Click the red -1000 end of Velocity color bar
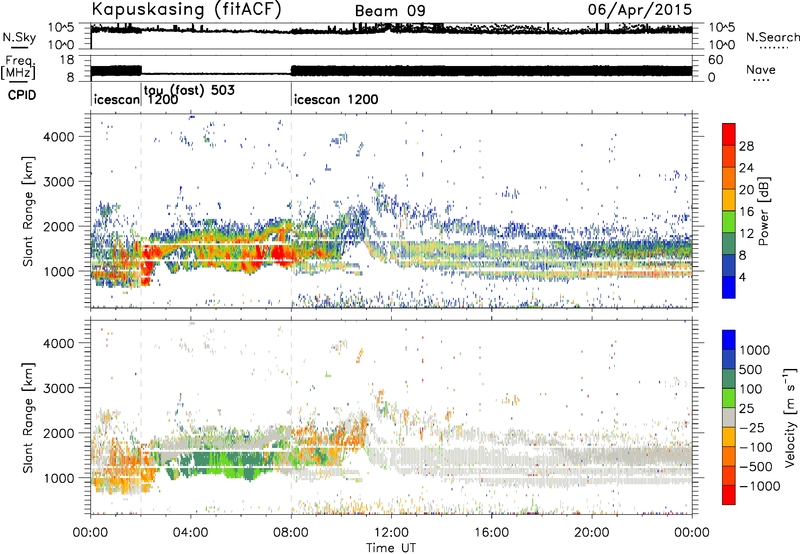This screenshot has width=800, height=554. point(729,495)
